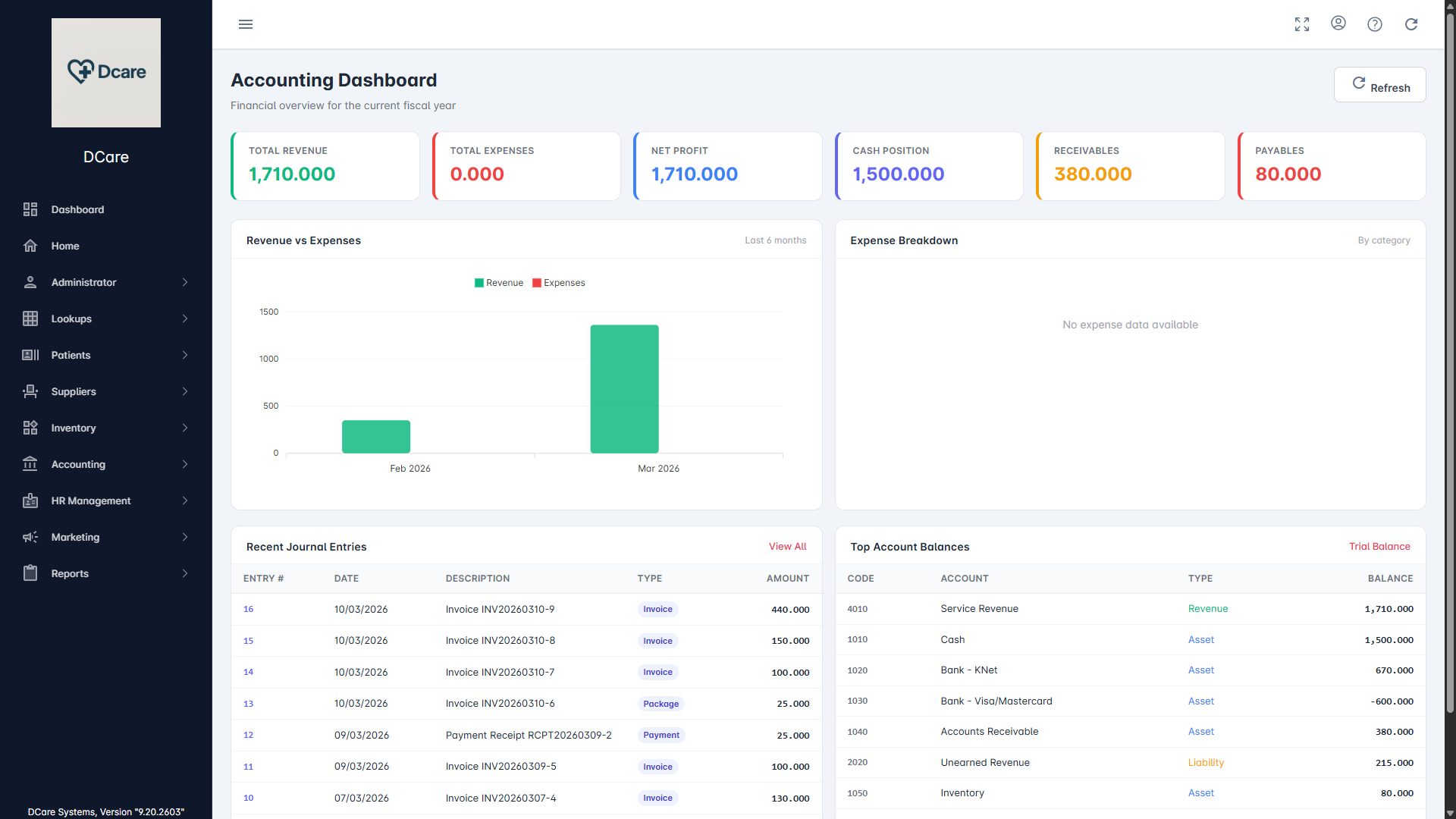Expand the Reports menu chevron

coord(185,573)
